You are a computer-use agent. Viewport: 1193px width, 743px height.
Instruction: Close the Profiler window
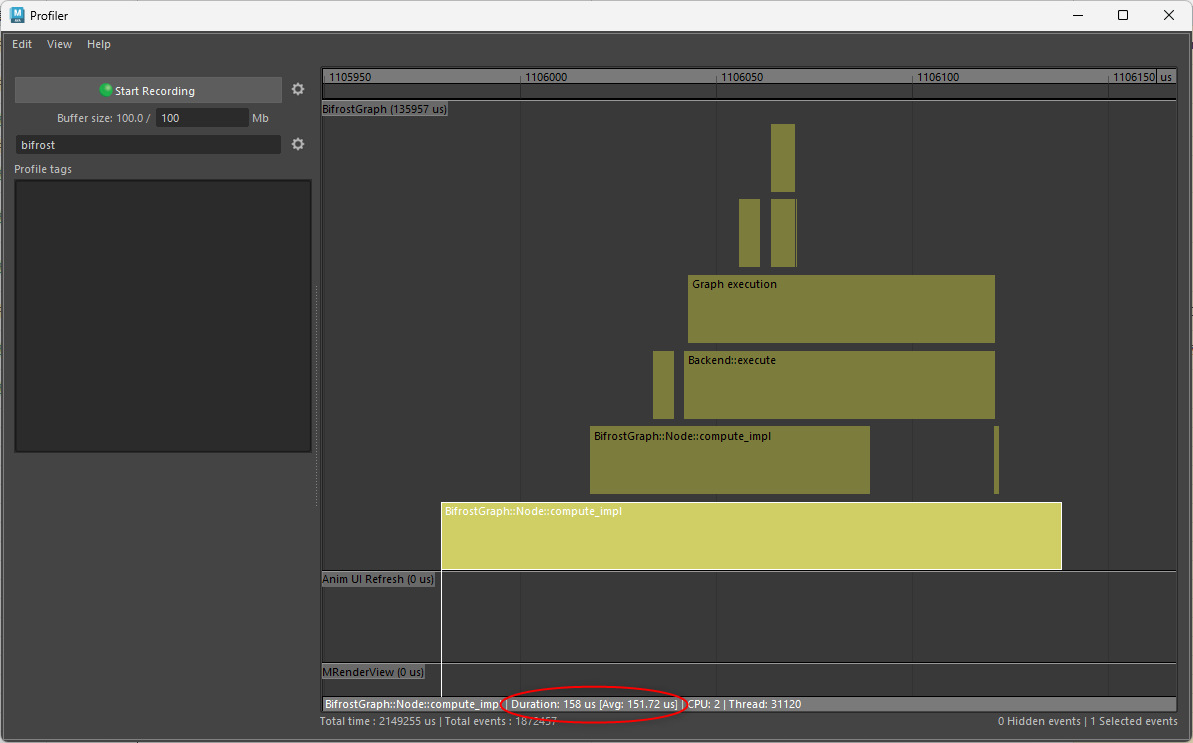click(x=1169, y=15)
